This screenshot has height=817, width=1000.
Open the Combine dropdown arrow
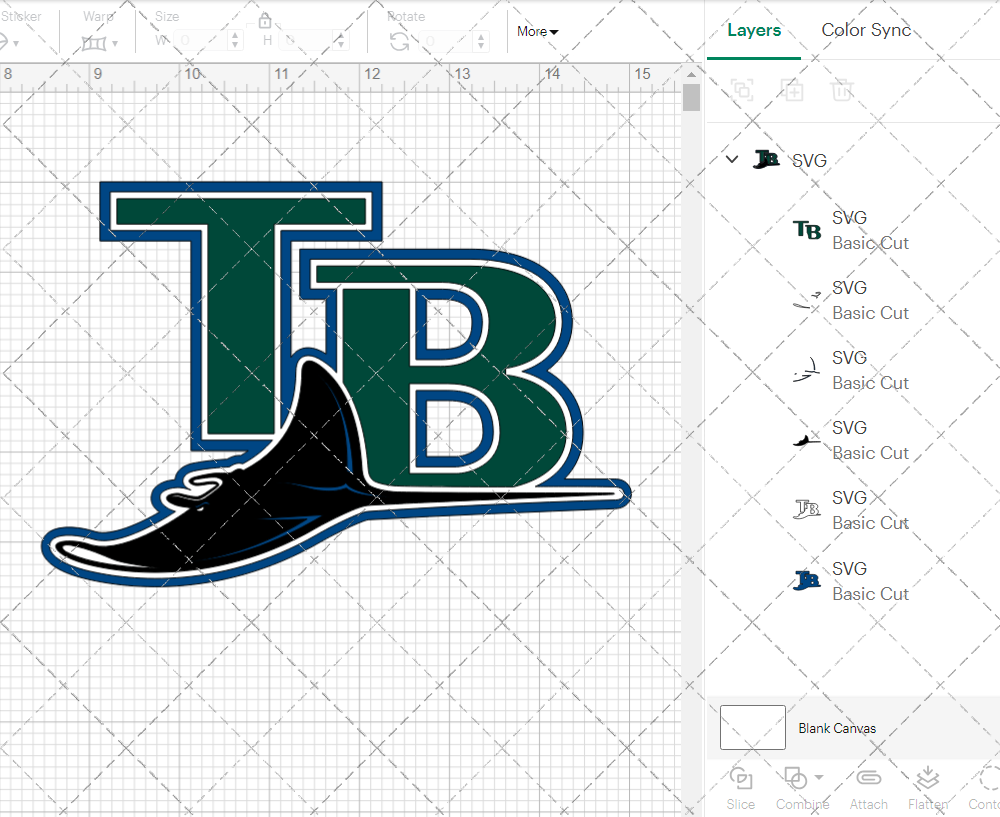point(819,777)
